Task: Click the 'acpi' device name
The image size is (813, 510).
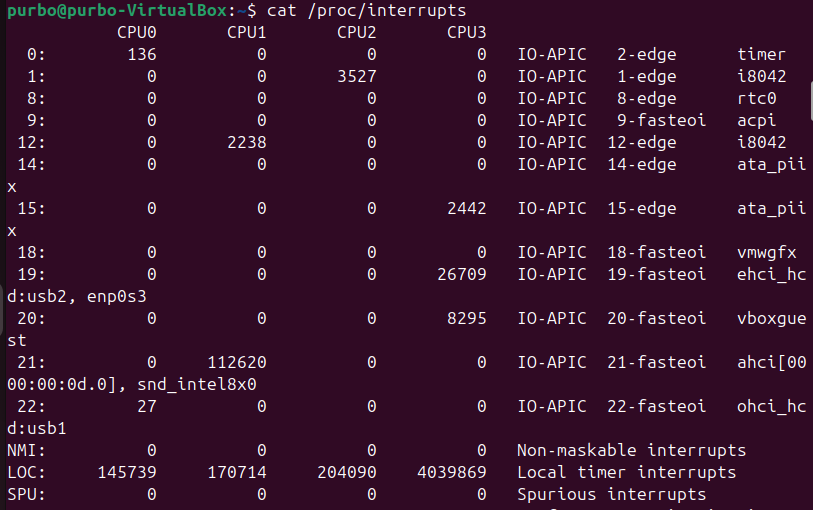Action: (756, 121)
